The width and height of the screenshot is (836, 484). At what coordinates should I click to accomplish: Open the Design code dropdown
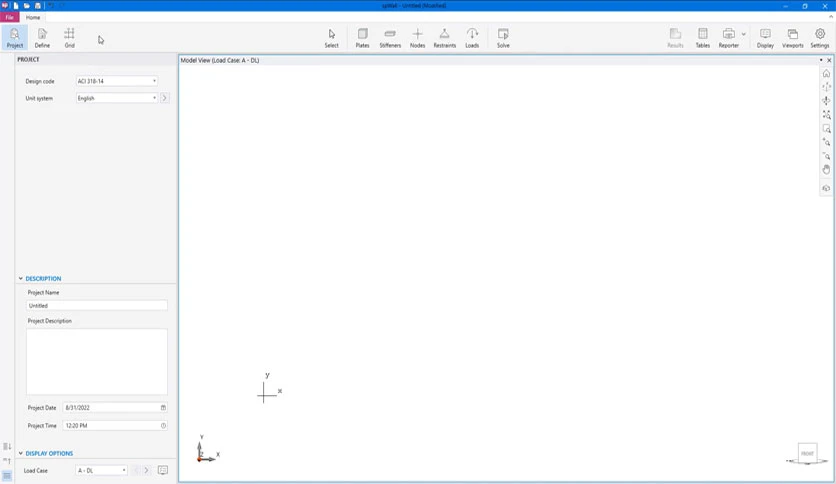tap(117, 81)
